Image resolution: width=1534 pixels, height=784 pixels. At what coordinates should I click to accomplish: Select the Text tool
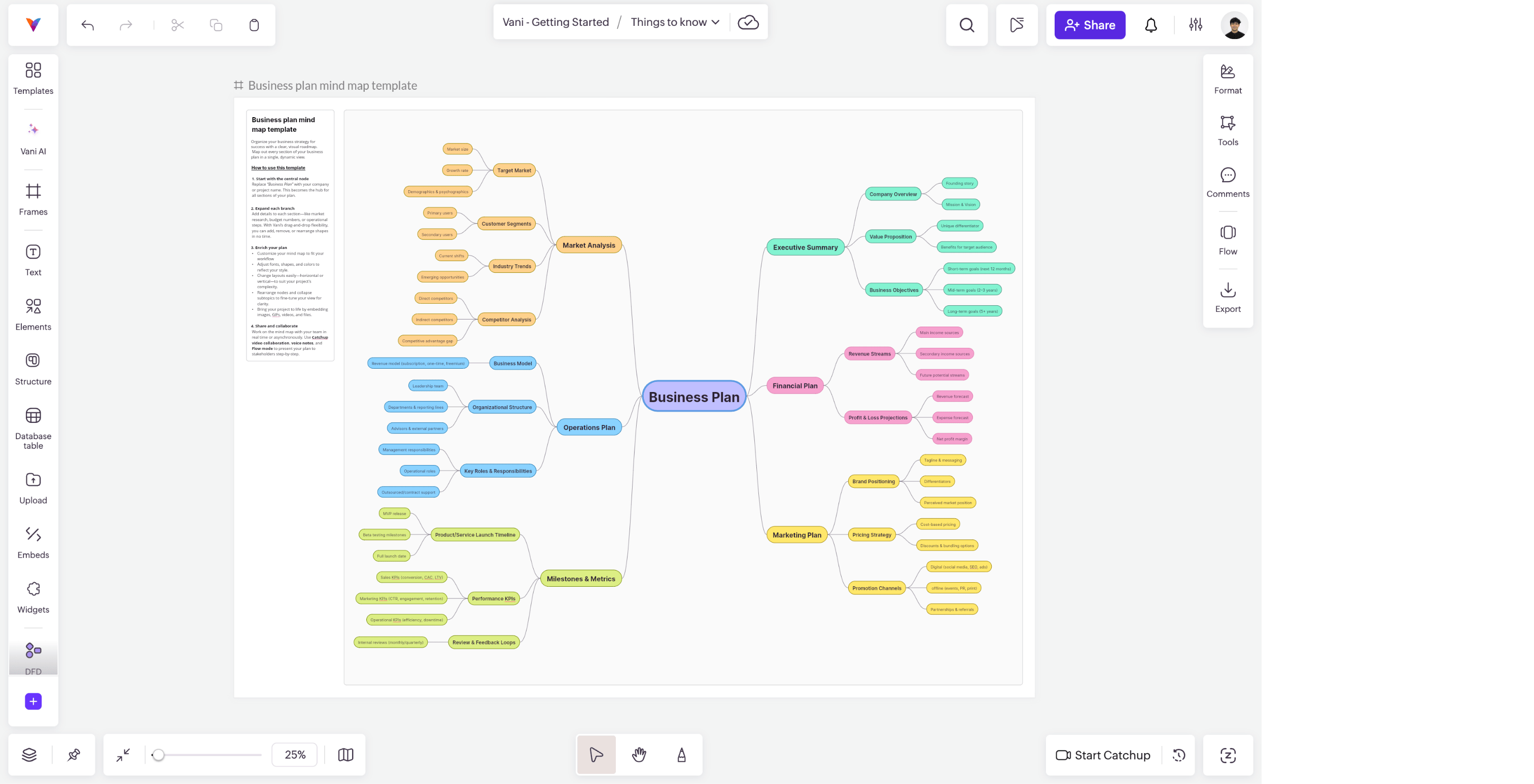33,260
